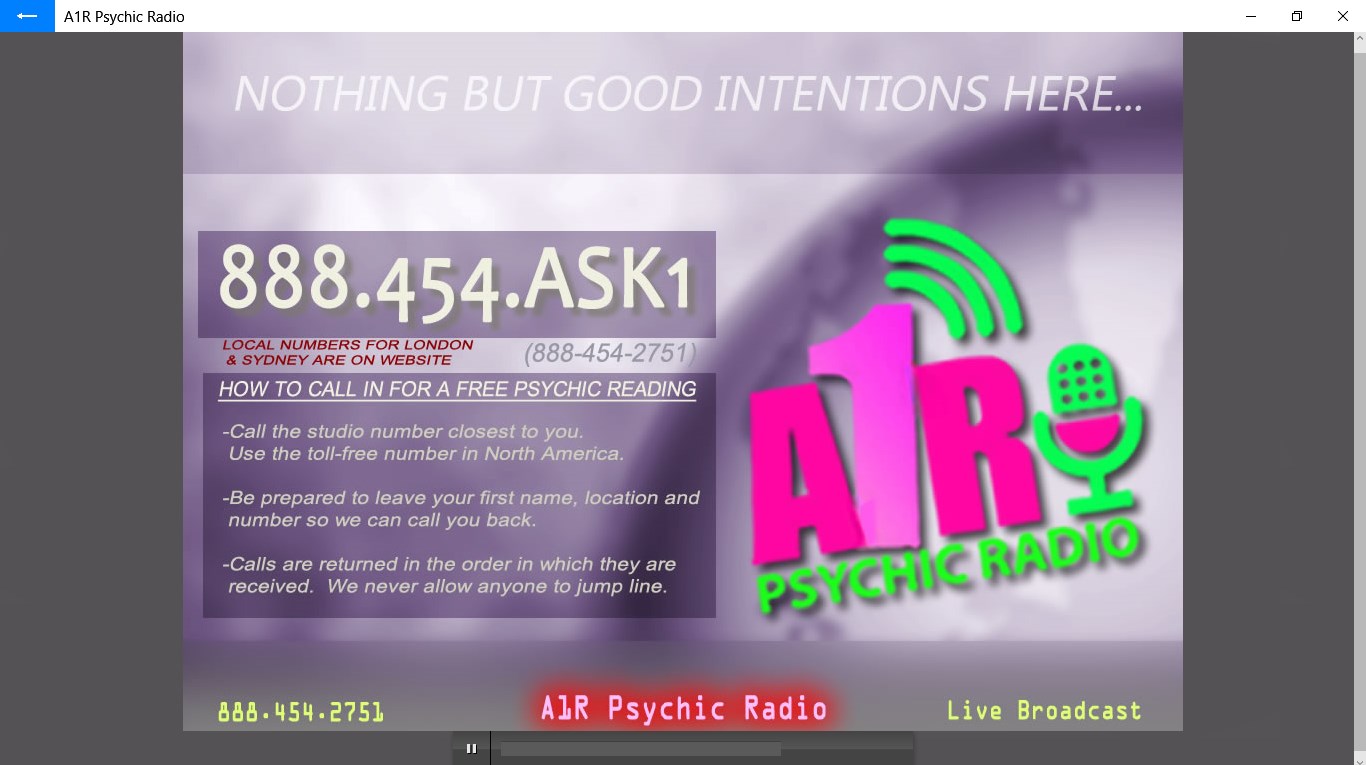Pause the live radio broadcast
Viewport: 1366px width, 765px height.
[471, 748]
